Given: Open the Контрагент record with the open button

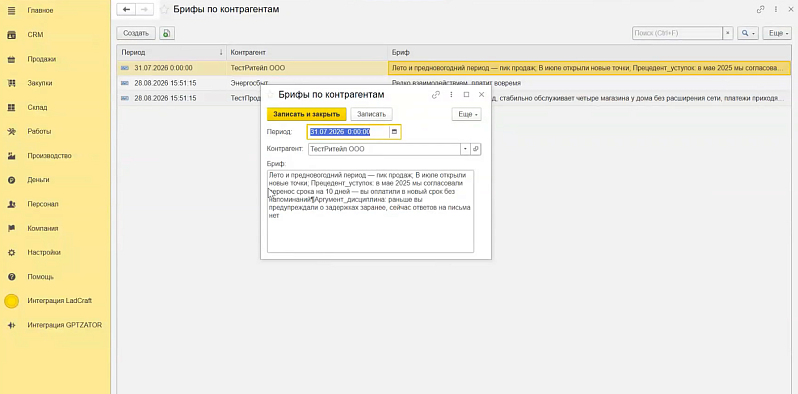Looking at the screenshot, I should [476, 149].
